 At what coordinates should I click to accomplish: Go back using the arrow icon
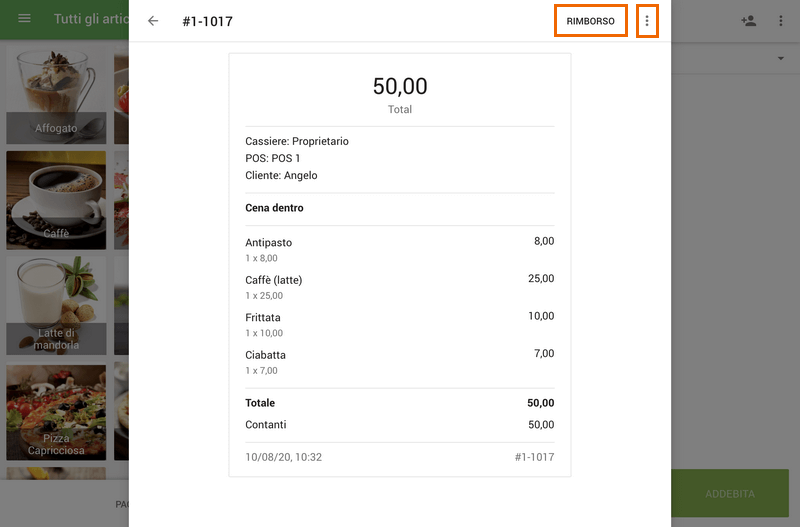(x=153, y=21)
